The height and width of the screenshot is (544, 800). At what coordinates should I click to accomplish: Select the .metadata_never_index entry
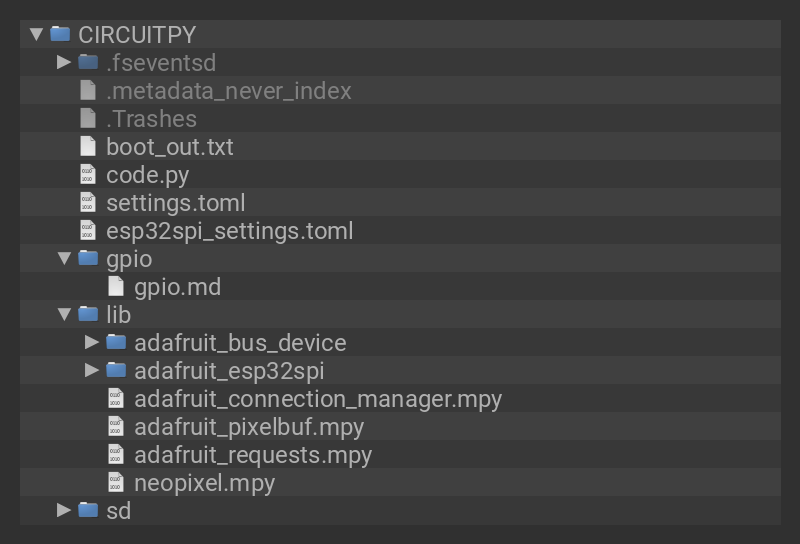pyautogui.click(x=228, y=91)
